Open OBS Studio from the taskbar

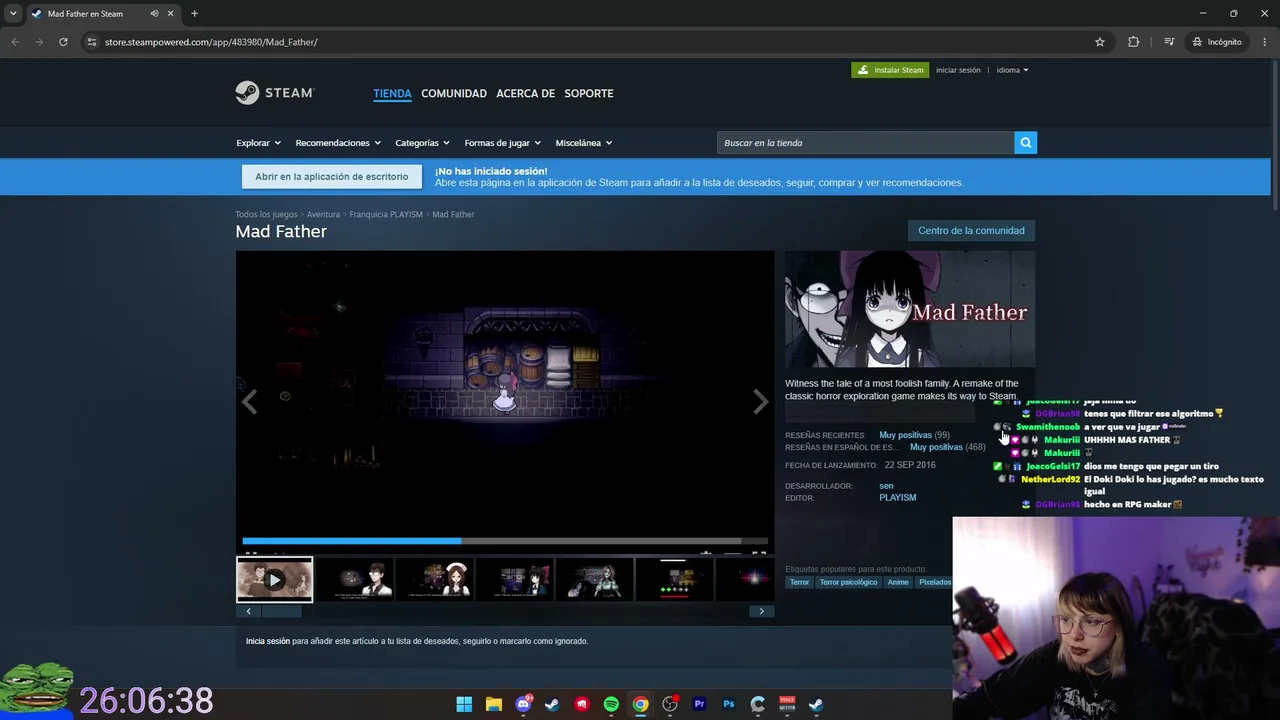pos(670,704)
